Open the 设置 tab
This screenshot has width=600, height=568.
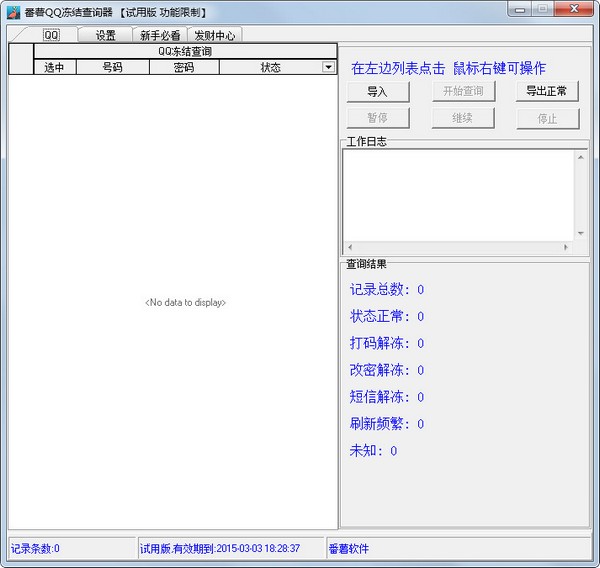pos(106,35)
